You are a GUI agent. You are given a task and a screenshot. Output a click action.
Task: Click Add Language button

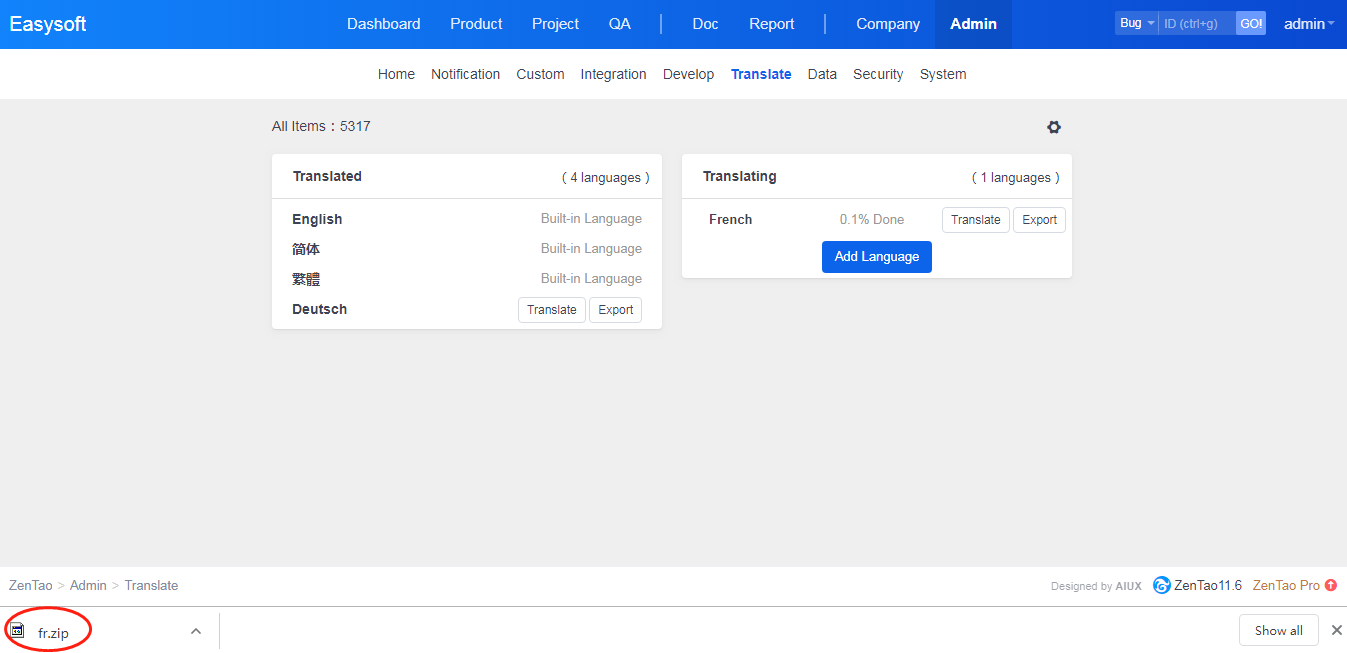click(876, 257)
